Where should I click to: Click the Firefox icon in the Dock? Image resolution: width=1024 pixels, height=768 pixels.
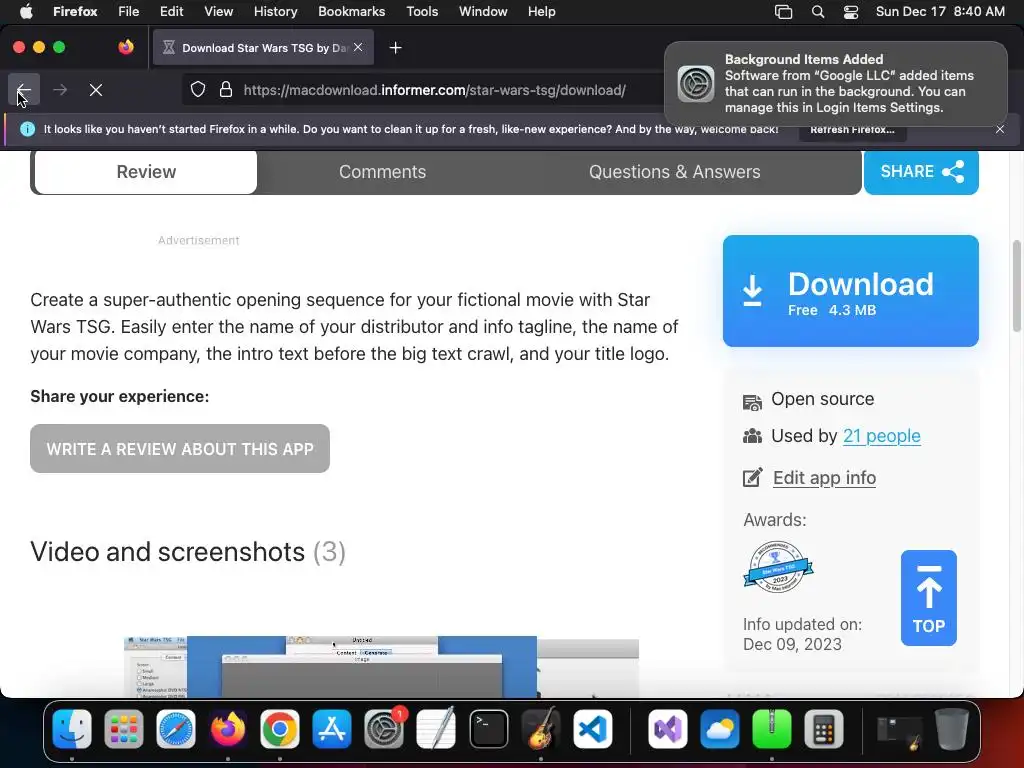coord(227,729)
